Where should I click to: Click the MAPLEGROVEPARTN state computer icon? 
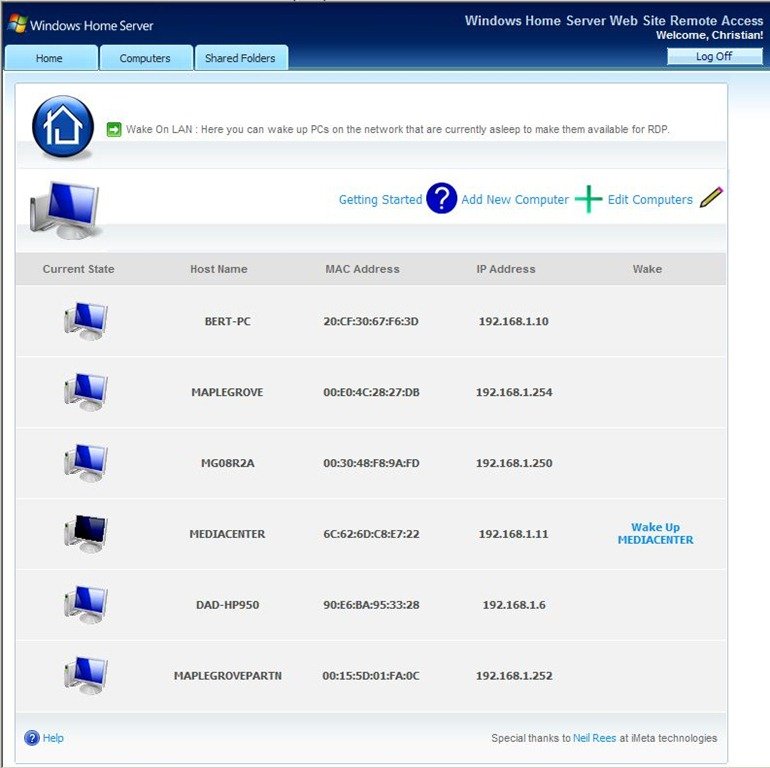(x=86, y=675)
